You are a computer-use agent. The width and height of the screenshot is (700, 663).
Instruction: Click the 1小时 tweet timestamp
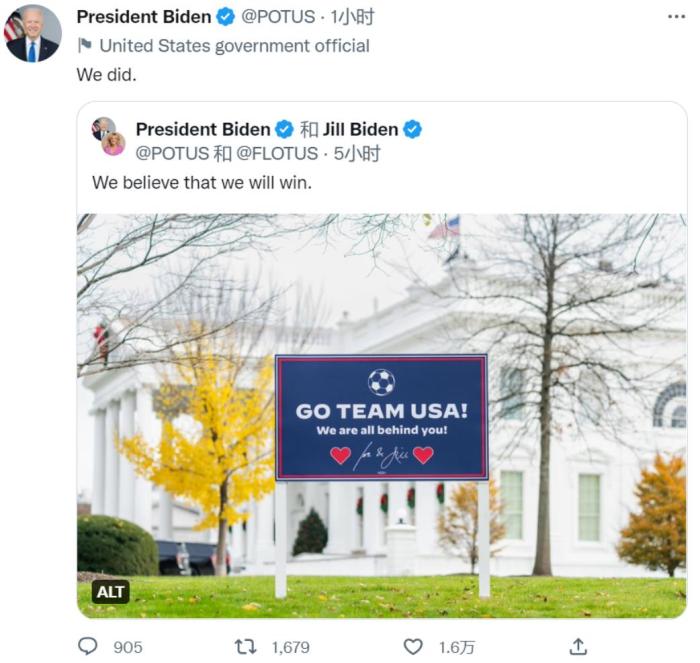(353, 17)
